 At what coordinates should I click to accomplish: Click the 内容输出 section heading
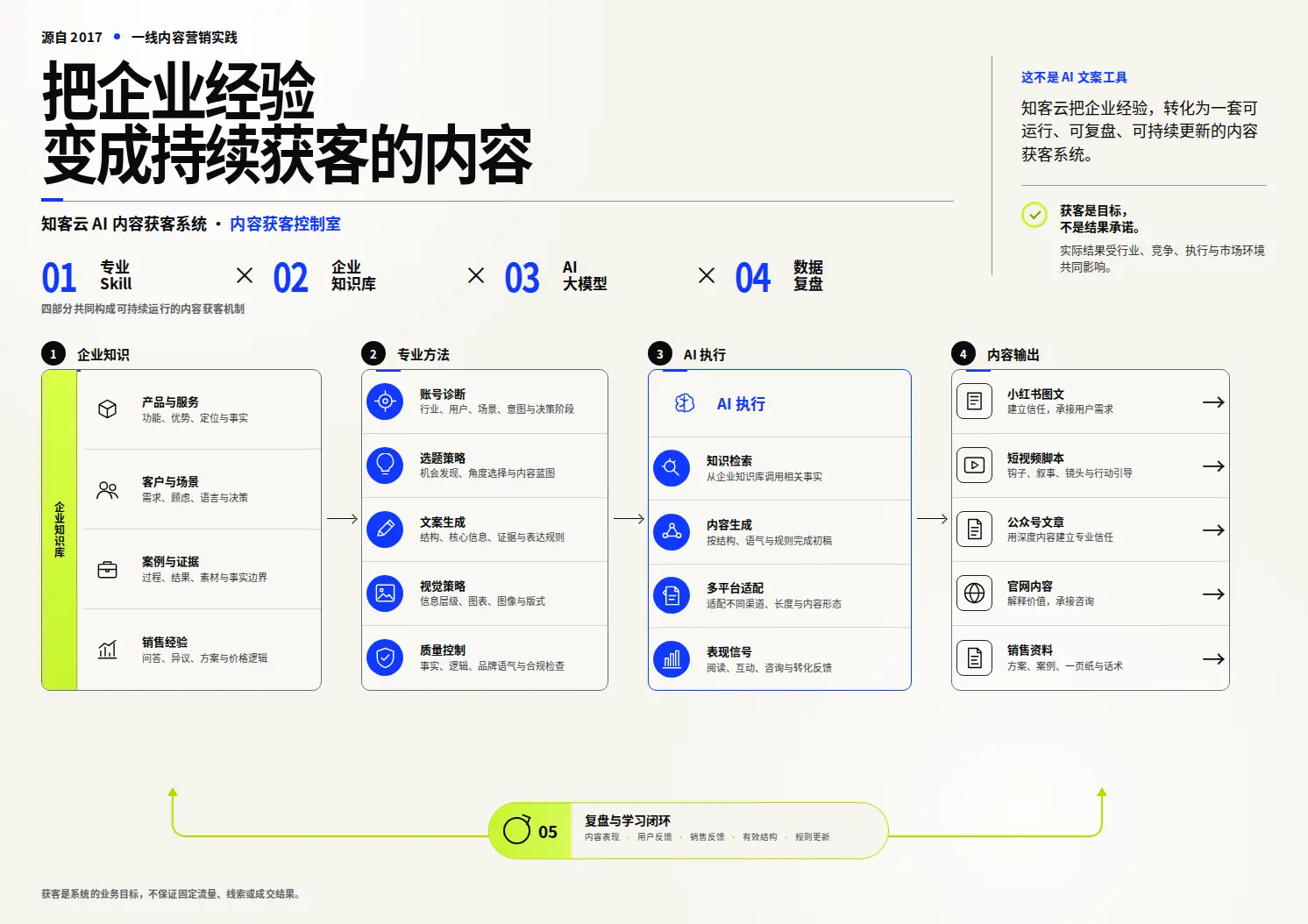1013,354
